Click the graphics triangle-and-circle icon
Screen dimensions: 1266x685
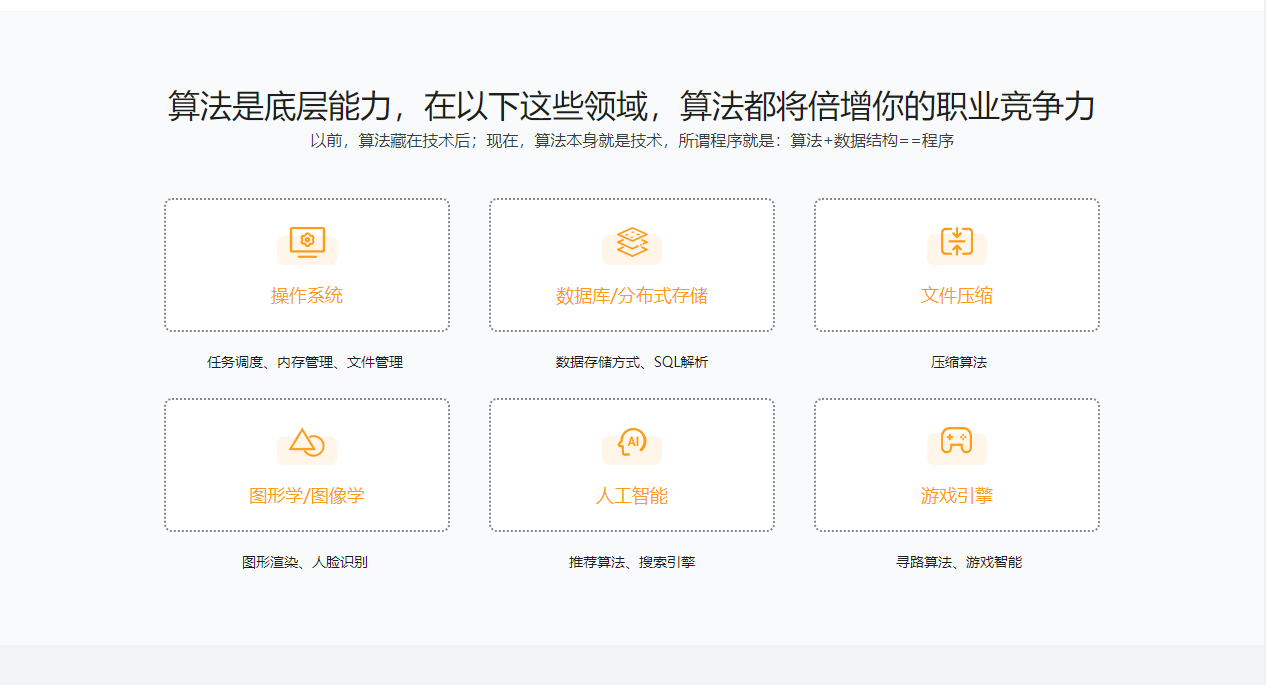[307, 443]
